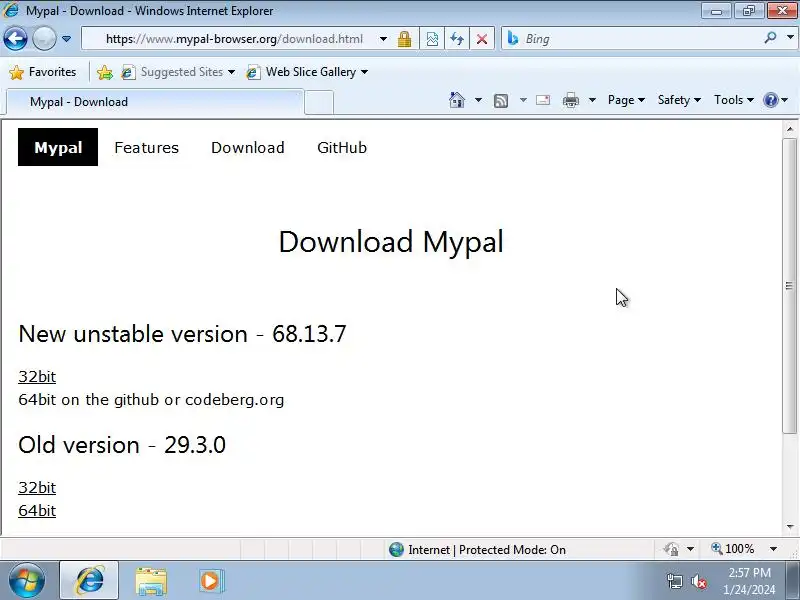This screenshot has width=800, height=600.
Task: Select the Mypal - Download tab
Action: point(155,102)
